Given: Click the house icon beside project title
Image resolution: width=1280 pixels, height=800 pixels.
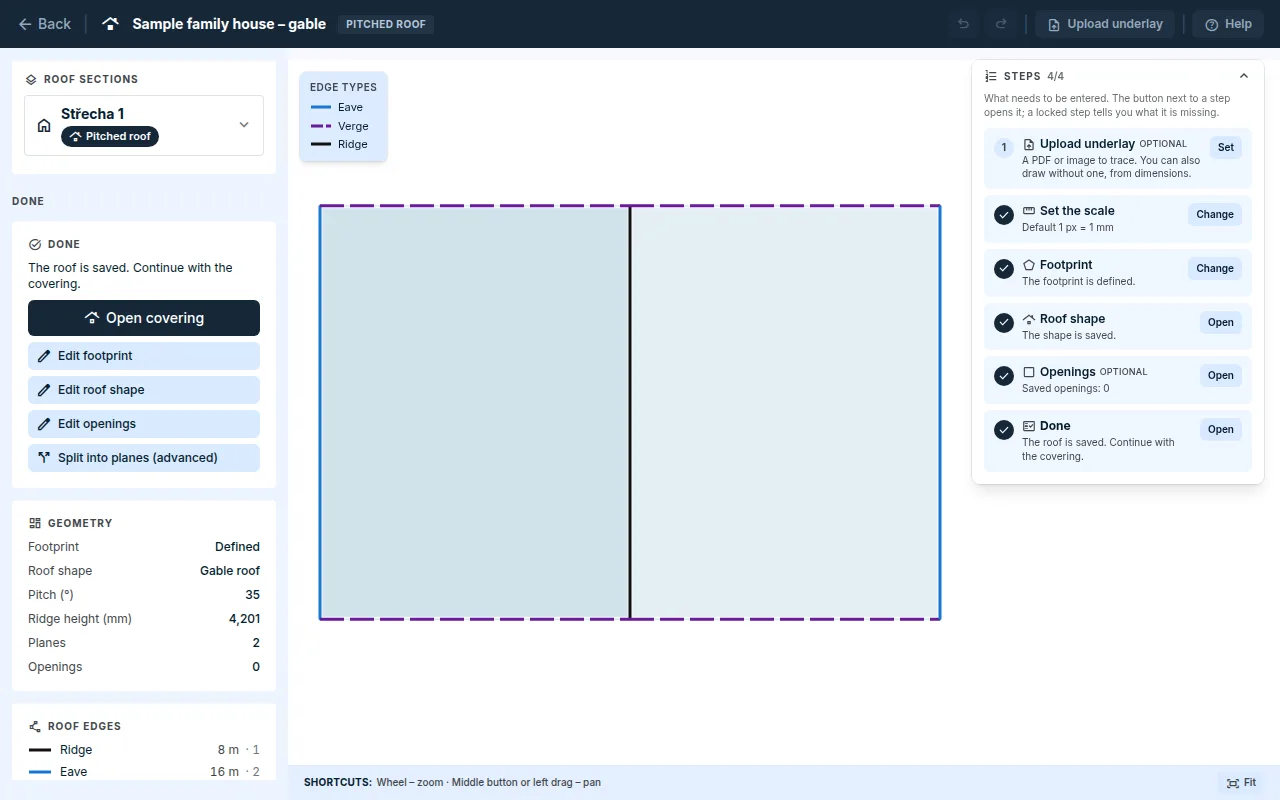Looking at the screenshot, I should point(110,24).
